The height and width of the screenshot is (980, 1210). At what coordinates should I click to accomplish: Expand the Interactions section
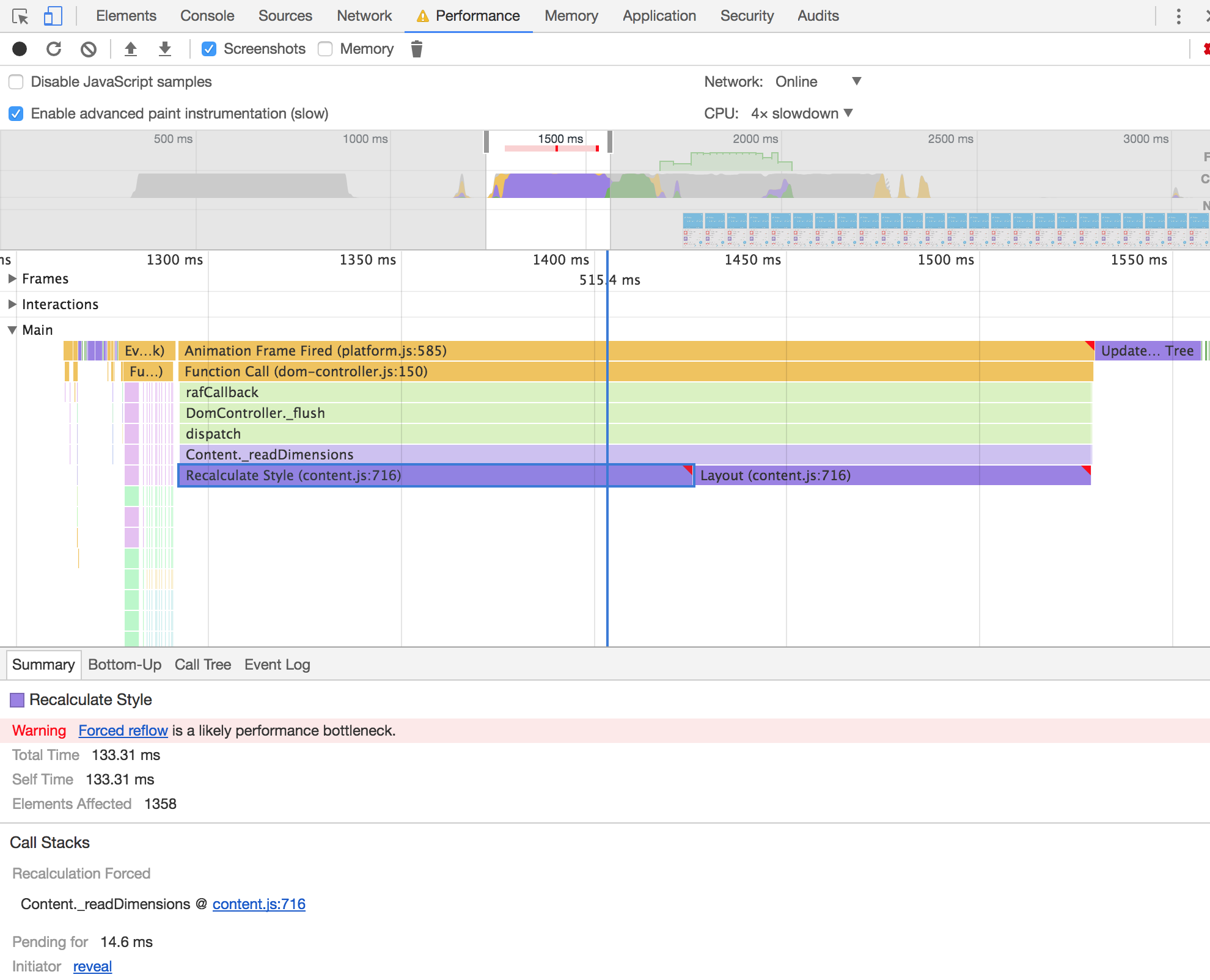(x=12, y=304)
